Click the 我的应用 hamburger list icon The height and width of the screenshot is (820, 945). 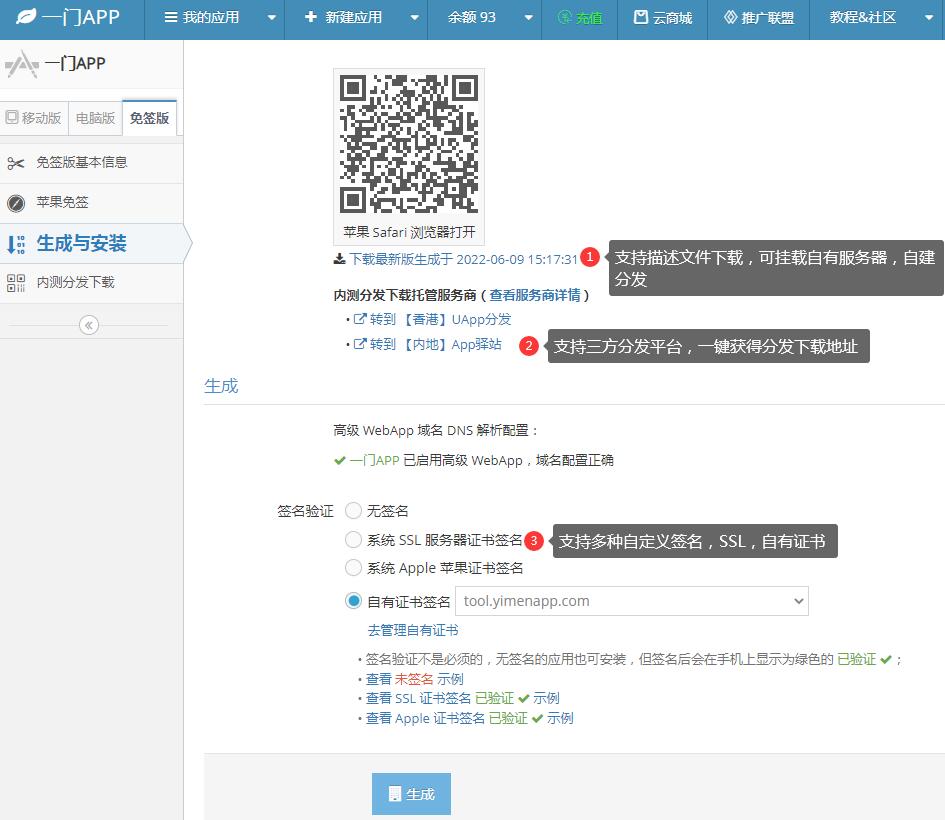(x=171, y=17)
